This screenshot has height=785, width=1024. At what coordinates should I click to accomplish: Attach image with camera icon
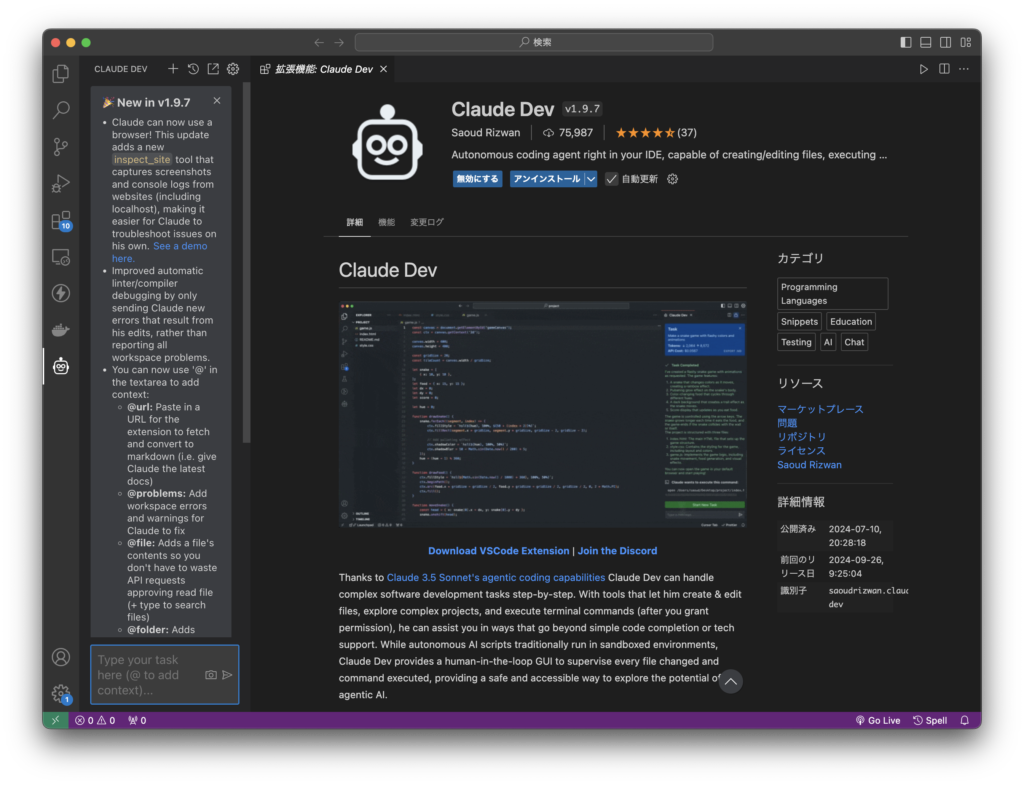point(211,675)
